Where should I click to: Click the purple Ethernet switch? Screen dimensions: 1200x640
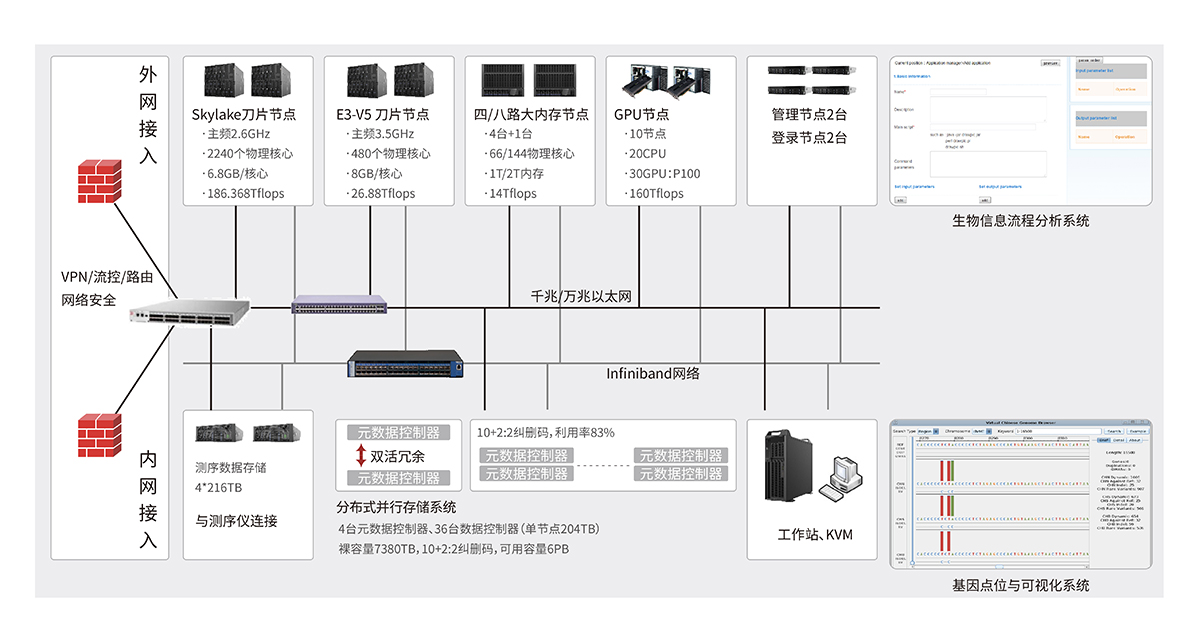[x=339, y=305]
